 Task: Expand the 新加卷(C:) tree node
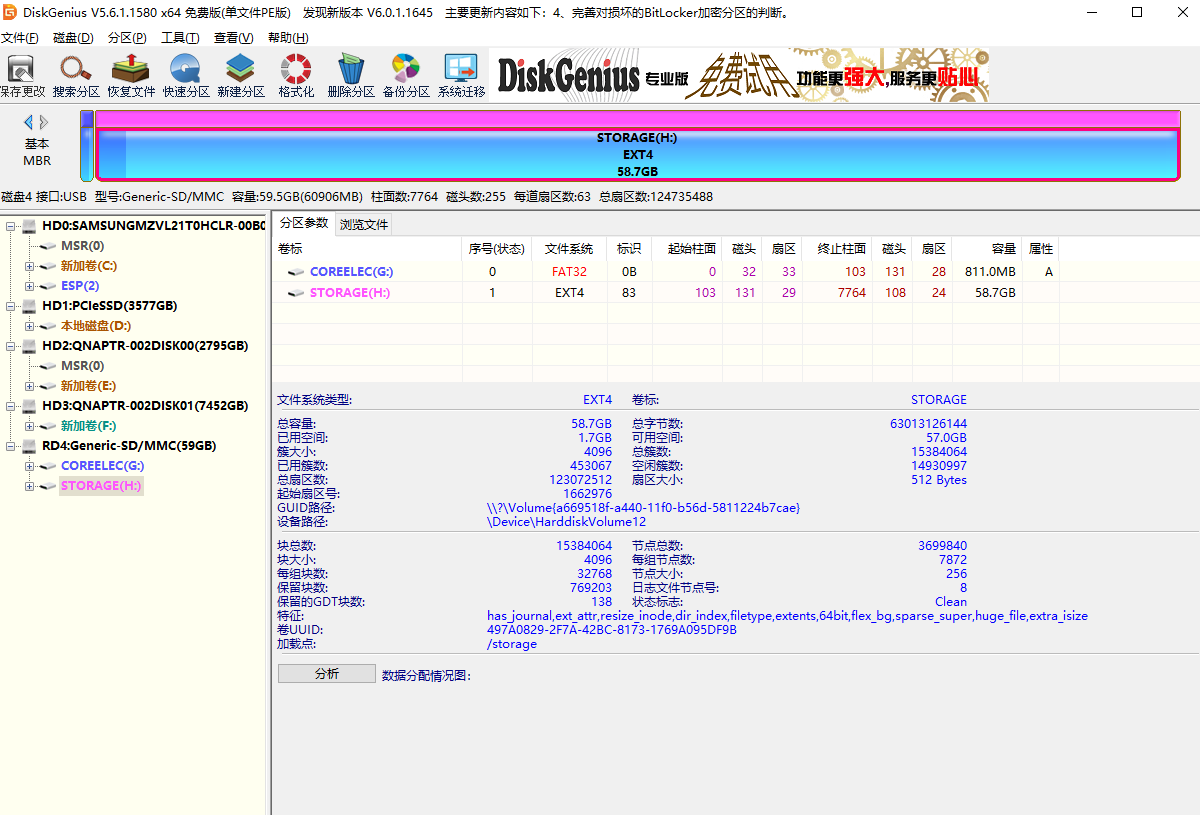point(30,266)
